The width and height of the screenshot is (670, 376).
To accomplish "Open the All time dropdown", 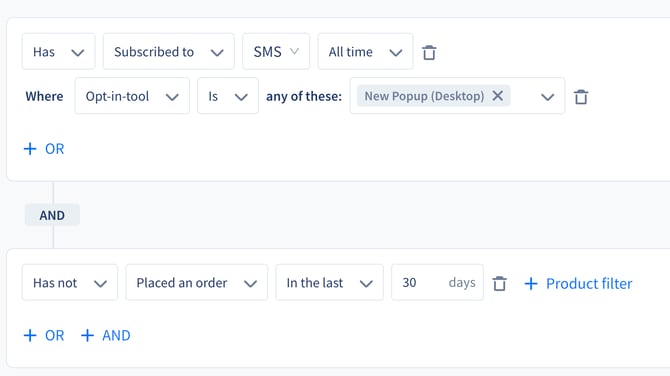I will 365,52.
